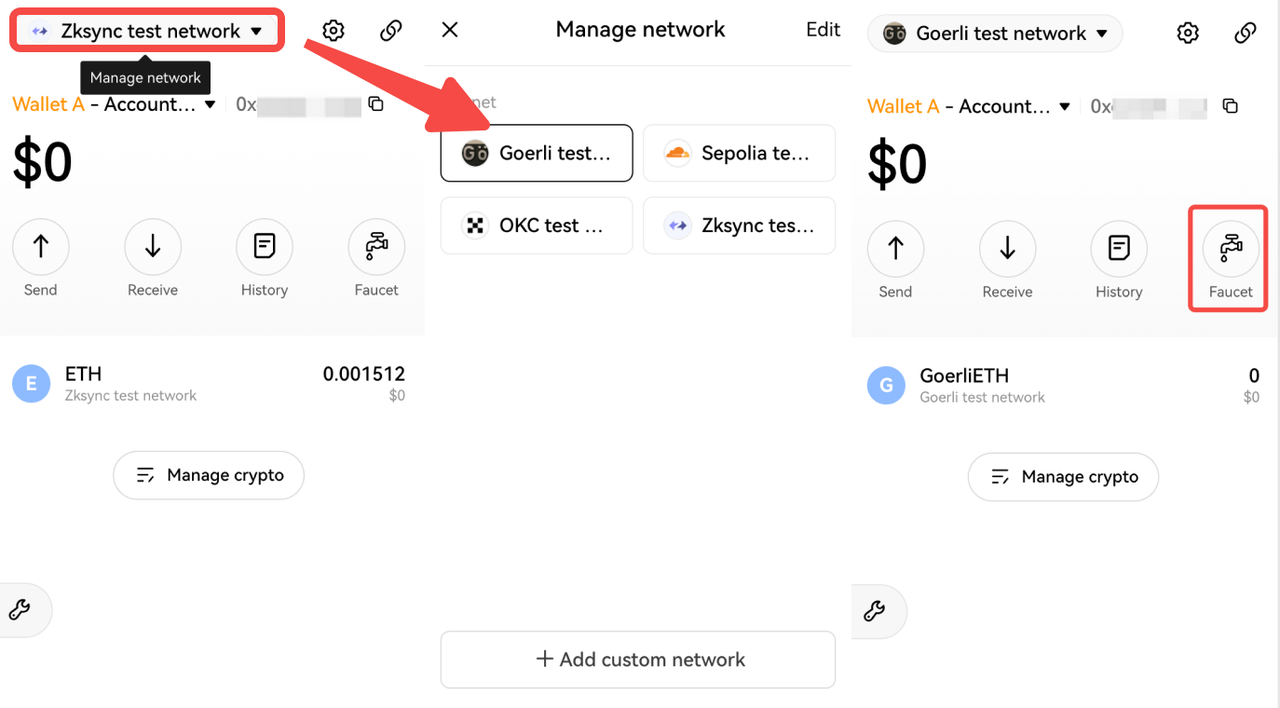Viewport: 1280px width, 708px height.
Task: Click link icon beside Goerli network settings
Action: [x=1245, y=33]
